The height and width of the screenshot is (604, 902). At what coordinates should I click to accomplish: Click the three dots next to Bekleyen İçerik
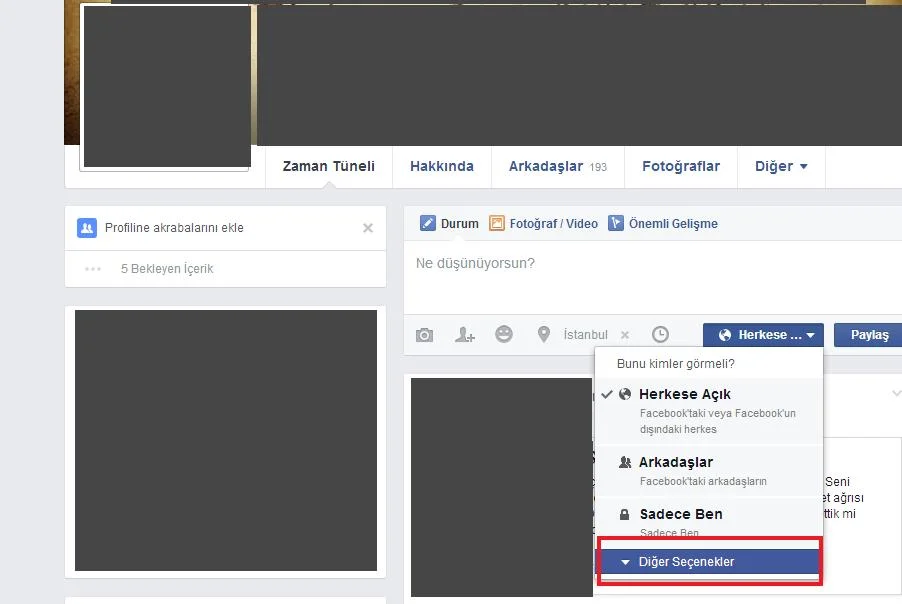point(93,269)
